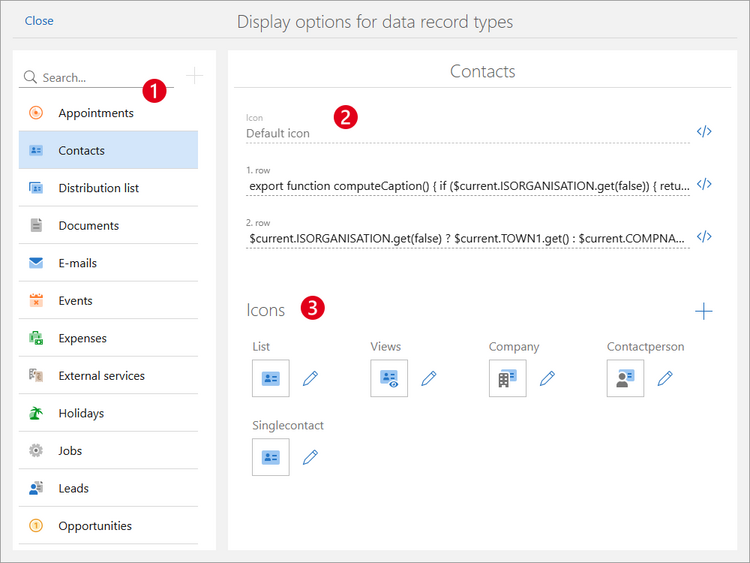Click the 1. row computeCaption text field
Image resolution: width=750 pixels, height=563 pixels.
point(466,185)
